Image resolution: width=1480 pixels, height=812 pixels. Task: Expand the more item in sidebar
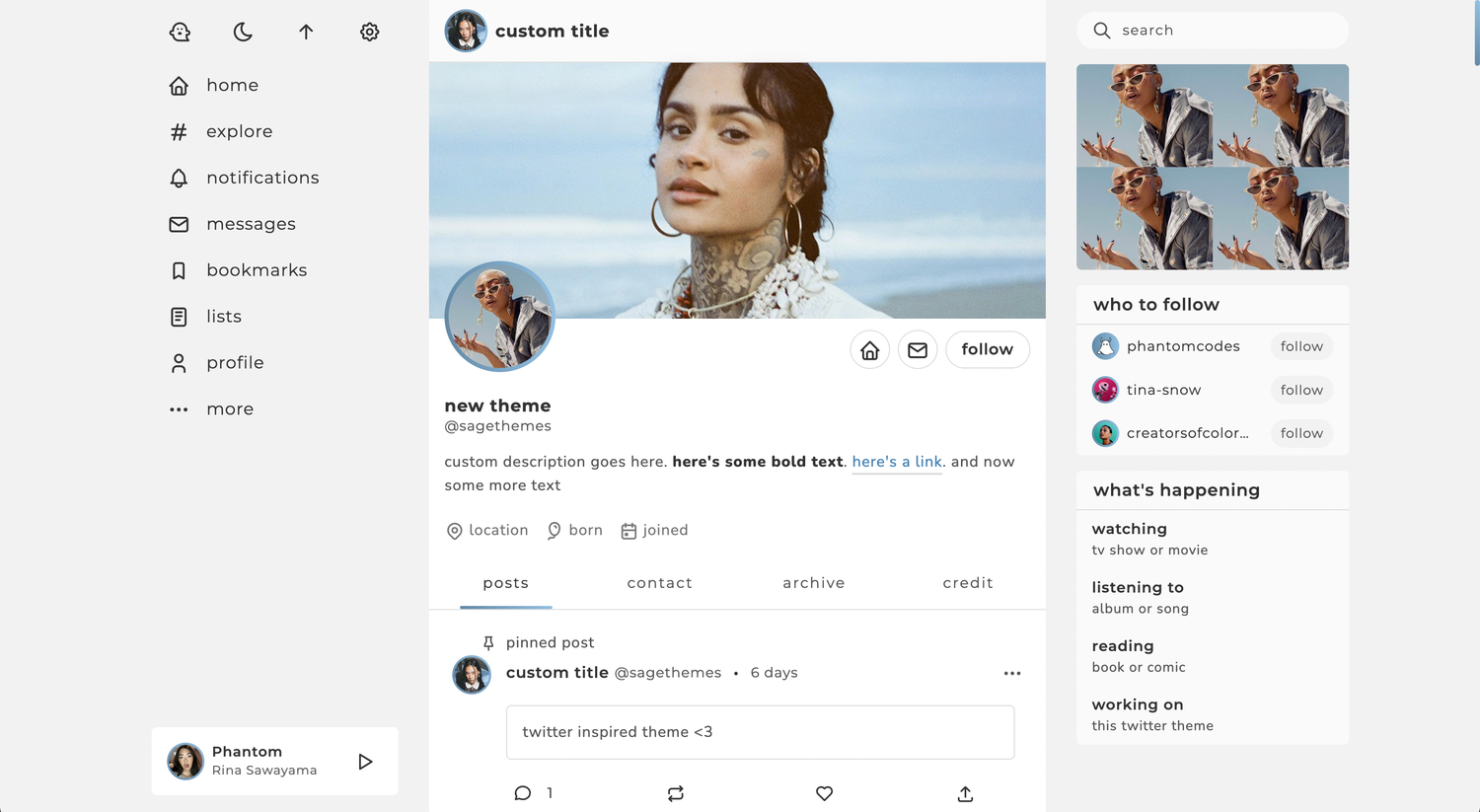(x=229, y=408)
